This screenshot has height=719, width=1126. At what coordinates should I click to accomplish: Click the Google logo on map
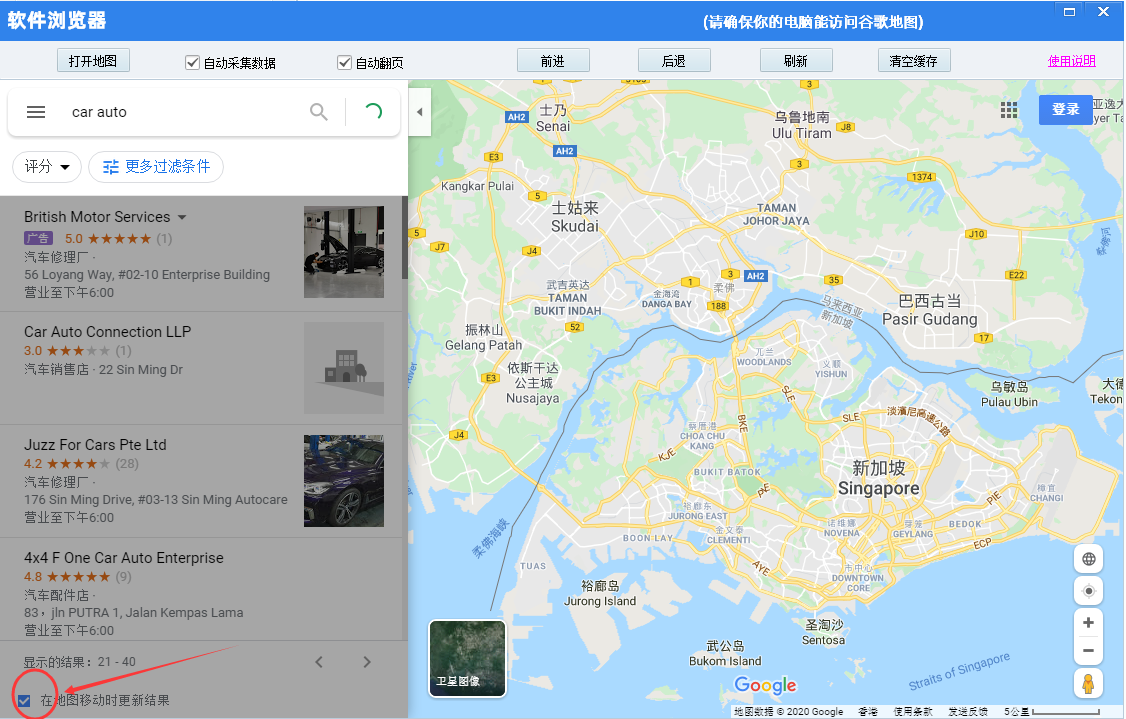pos(765,685)
